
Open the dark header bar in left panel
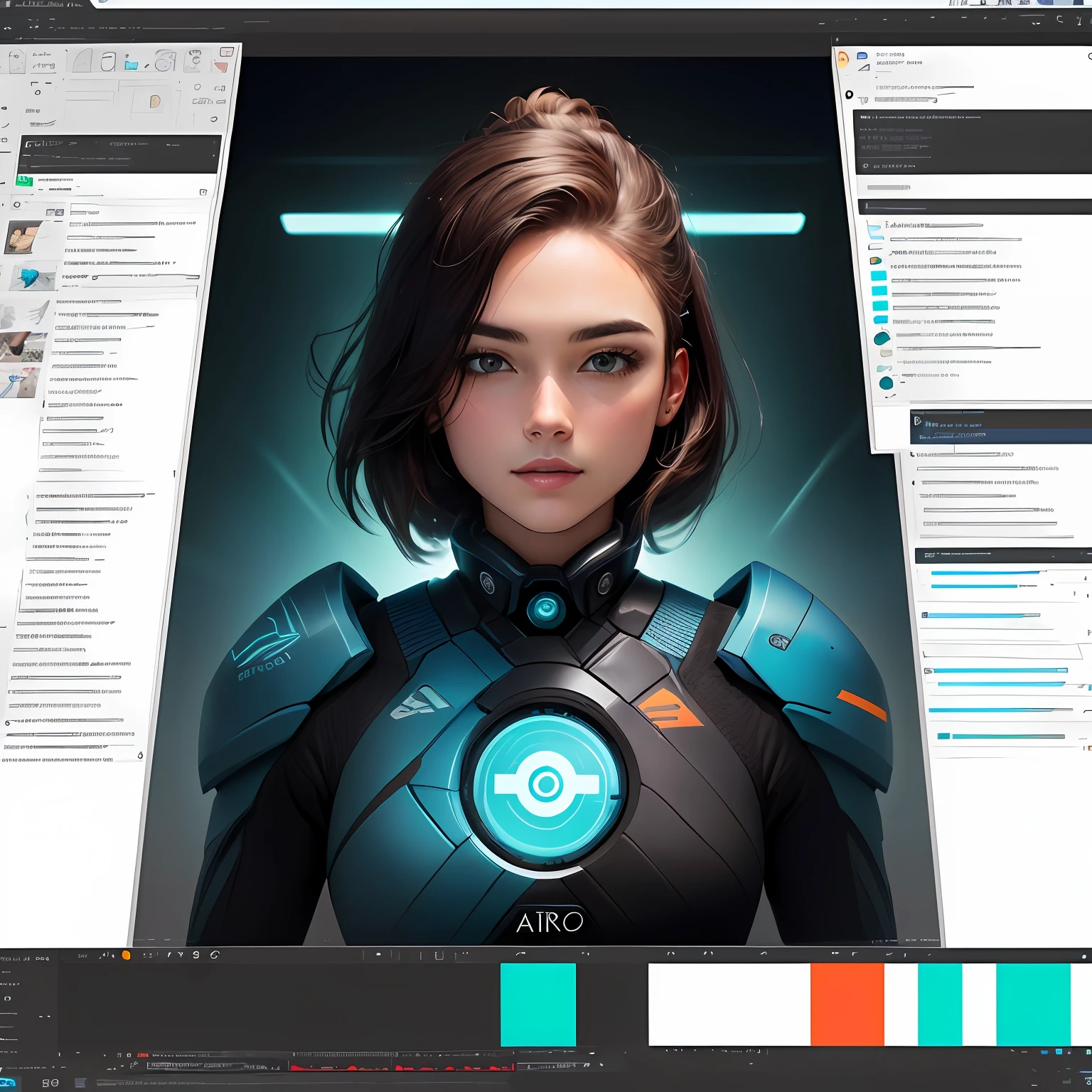click(119, 152)
